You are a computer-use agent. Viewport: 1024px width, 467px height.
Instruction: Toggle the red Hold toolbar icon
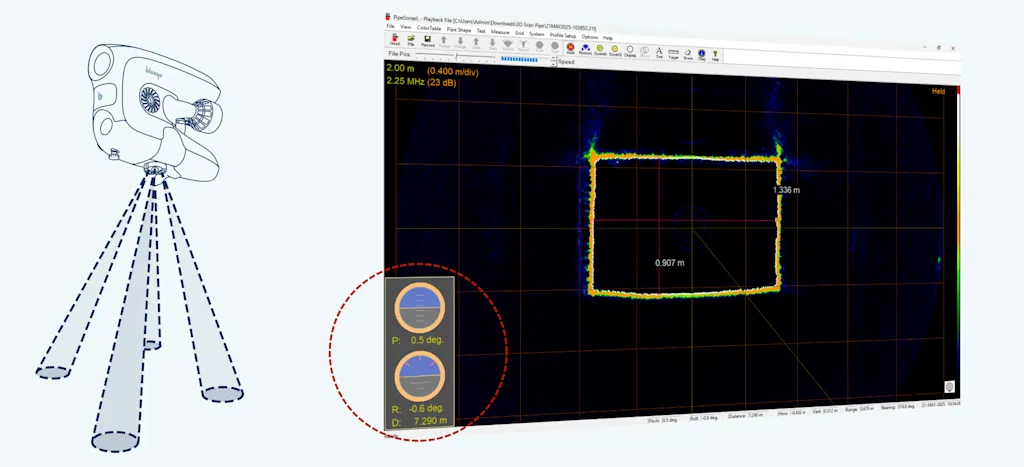(x=570, y=49)
